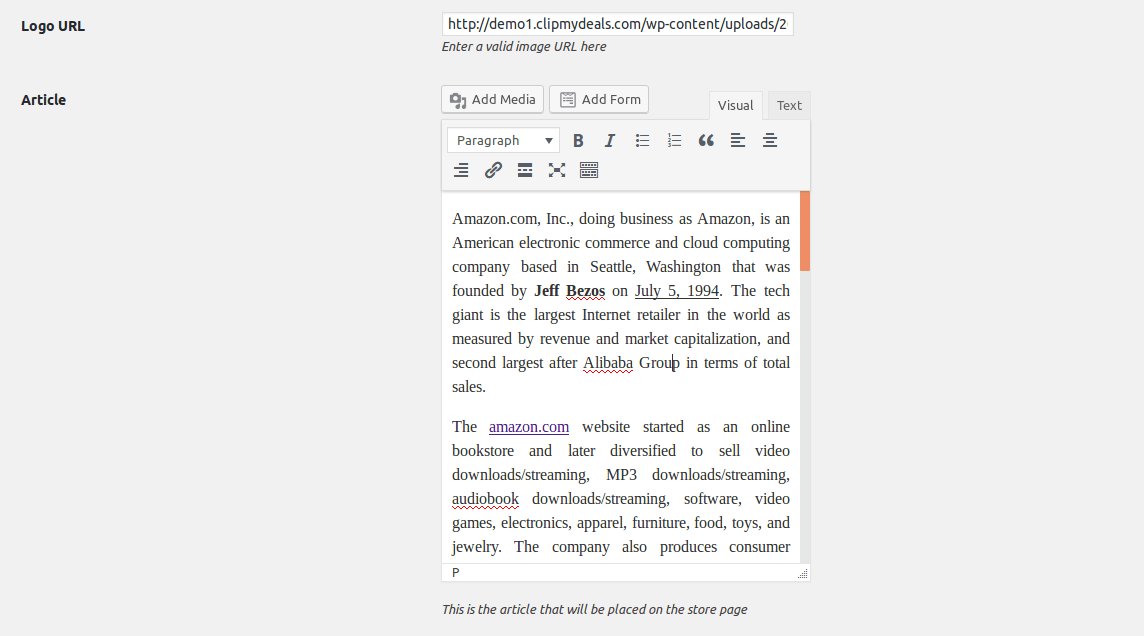
Task: Insert a numbered list
Action: tap(674, 141)
